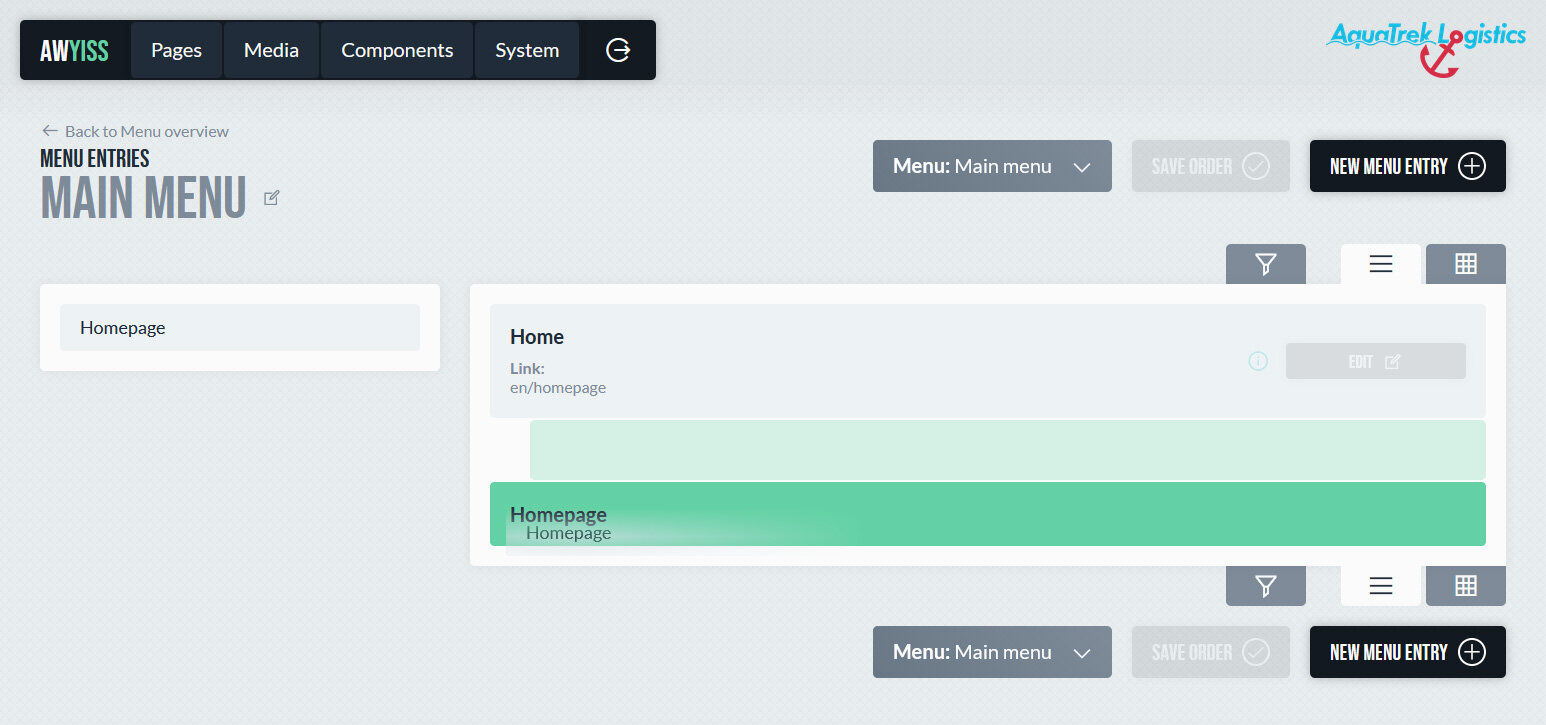Screen dimensions: 1546x725
Task: Open the top filter funnel icon
Action: pos(1265,264)
